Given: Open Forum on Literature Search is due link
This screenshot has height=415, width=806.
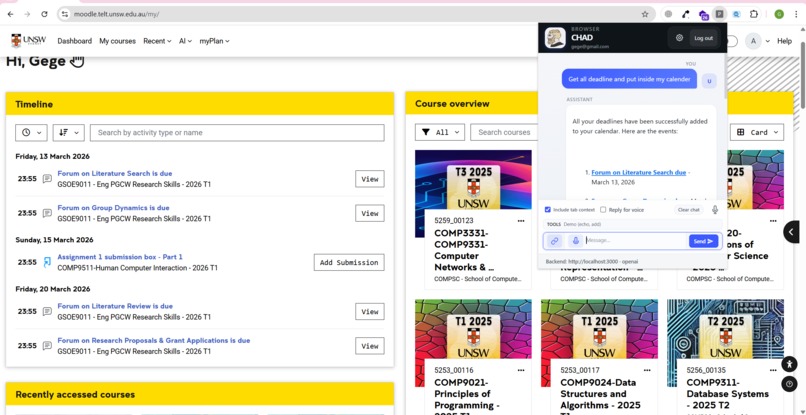Looking at the screenshot, I should 115,173.
